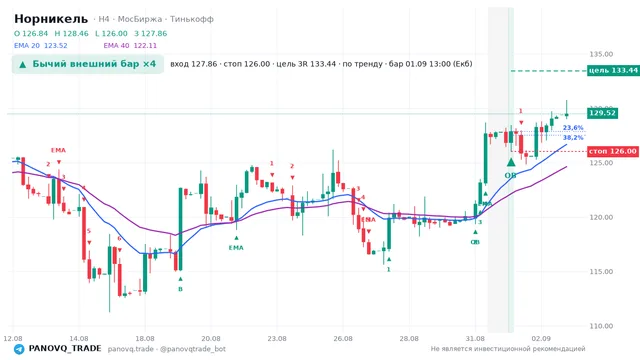Click the 38,2% Fibonacci level label
The image size is (640, 360).
[x=573, y=138]
